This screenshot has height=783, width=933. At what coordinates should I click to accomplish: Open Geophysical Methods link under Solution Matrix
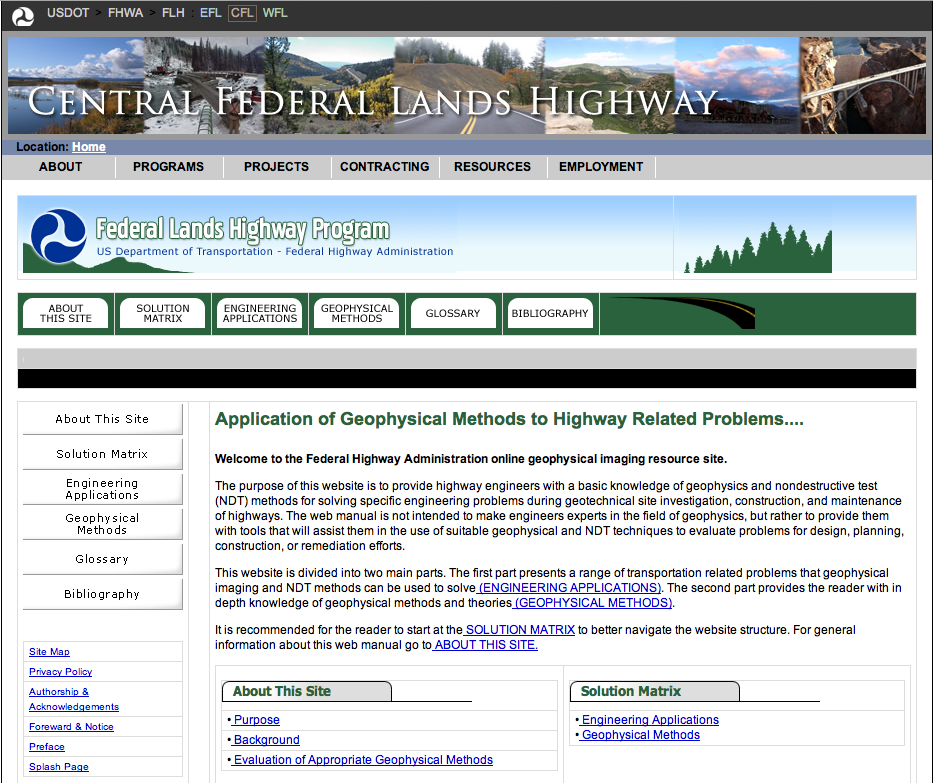(x=641, y=735)
